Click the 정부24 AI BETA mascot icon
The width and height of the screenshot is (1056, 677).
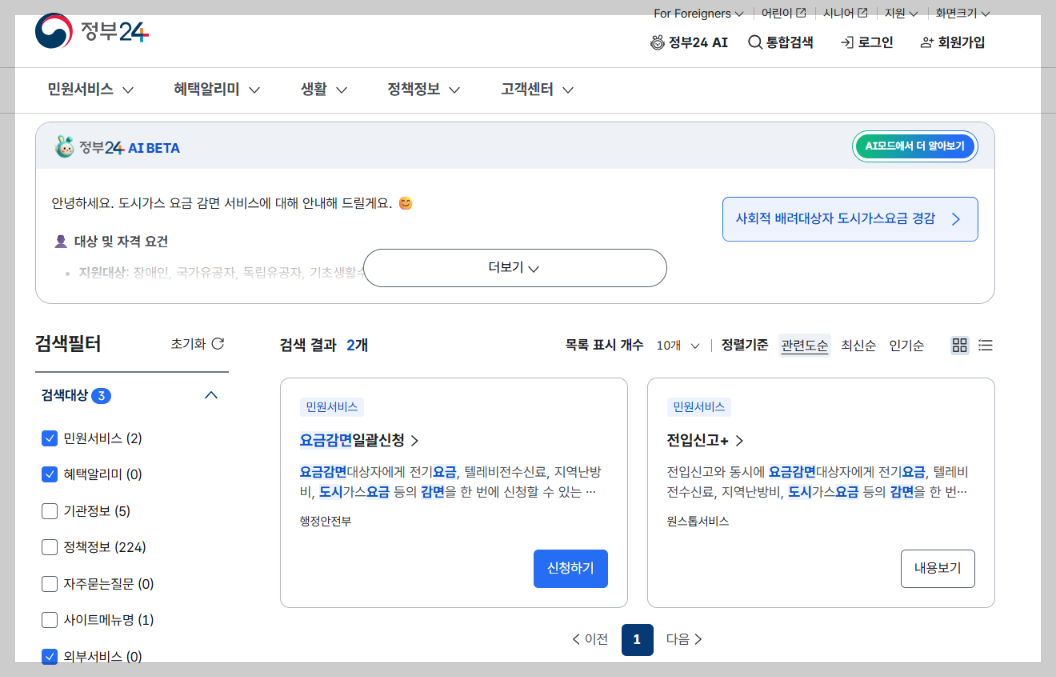(65, 147)
